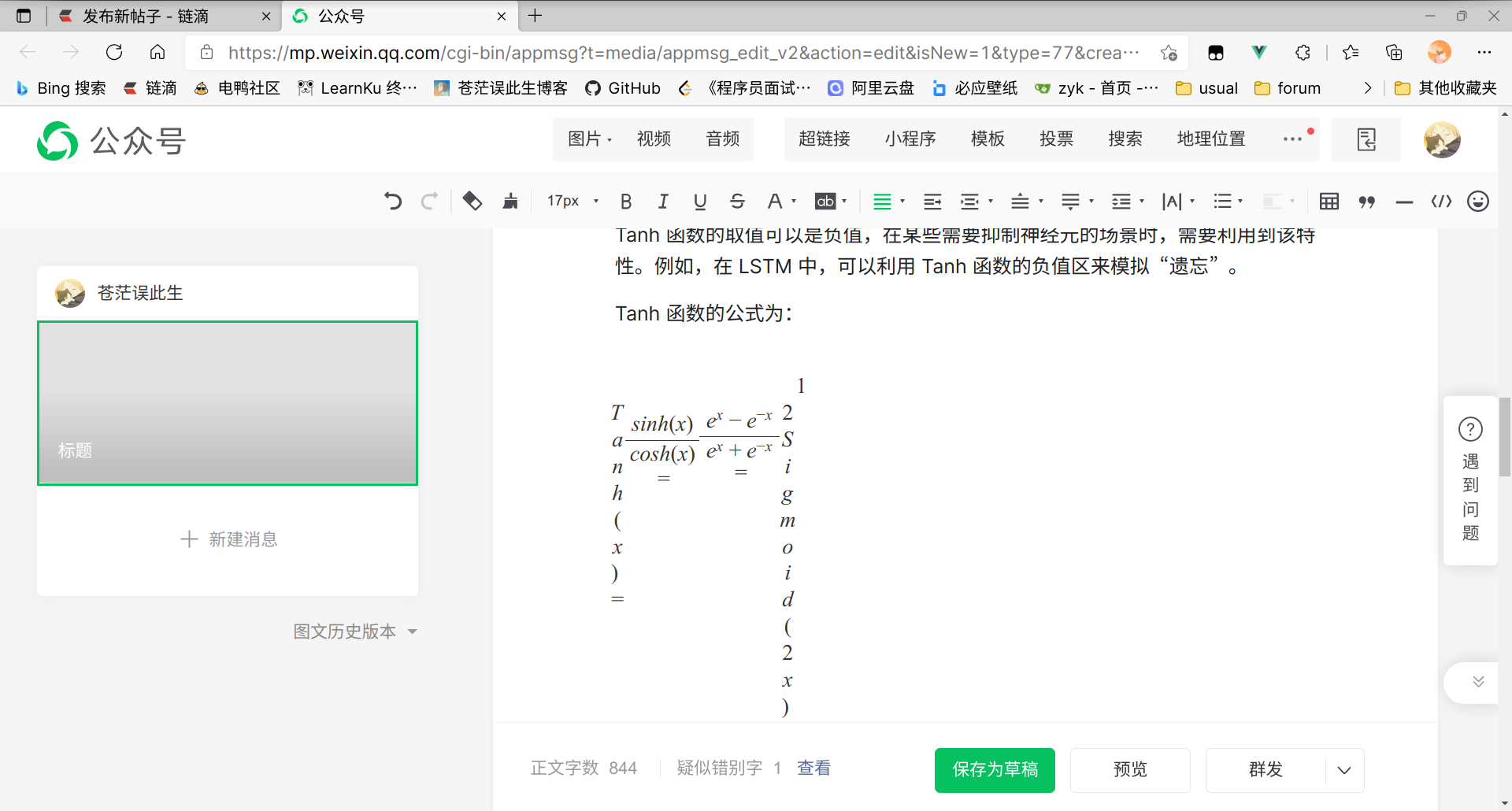Redo the last edit
The width and height of the screenshot is (1512, 811).
(x=430, y=201)
